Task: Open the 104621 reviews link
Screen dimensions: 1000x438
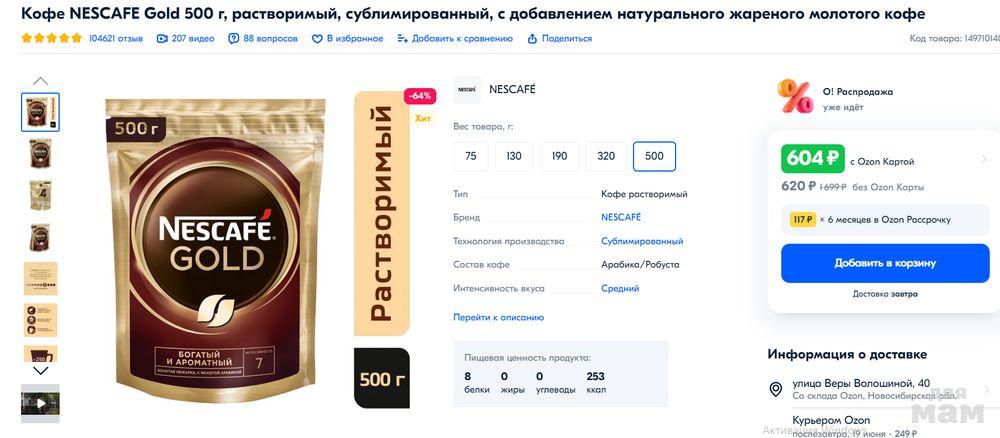Action: [x=115, y=39]
